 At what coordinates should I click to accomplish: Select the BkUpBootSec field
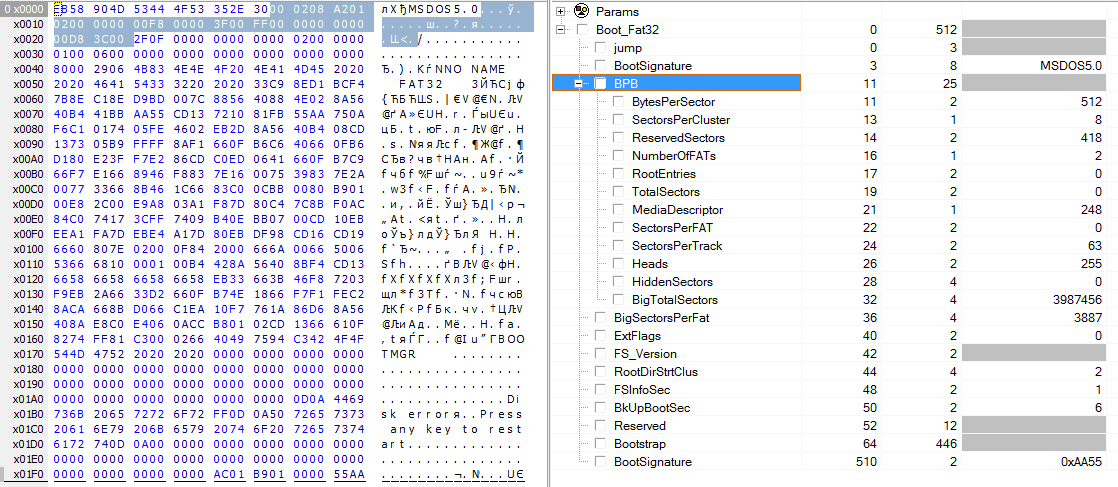click(x=652, y=407)
